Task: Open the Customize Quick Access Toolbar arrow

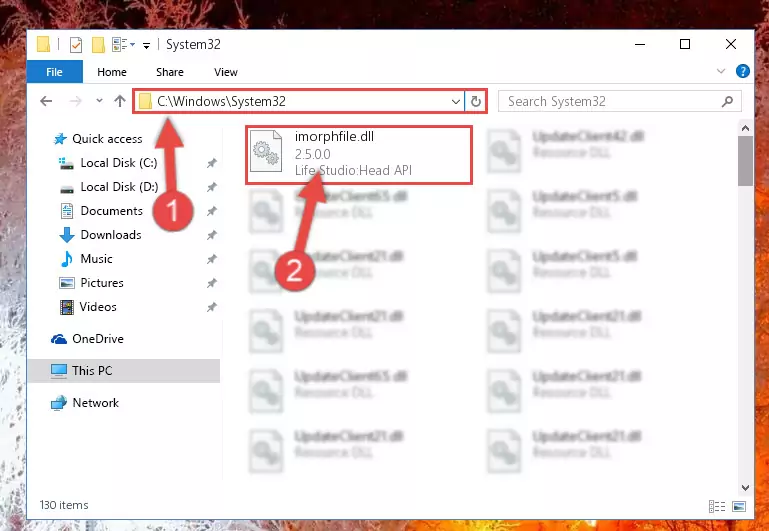Action: 146,46
